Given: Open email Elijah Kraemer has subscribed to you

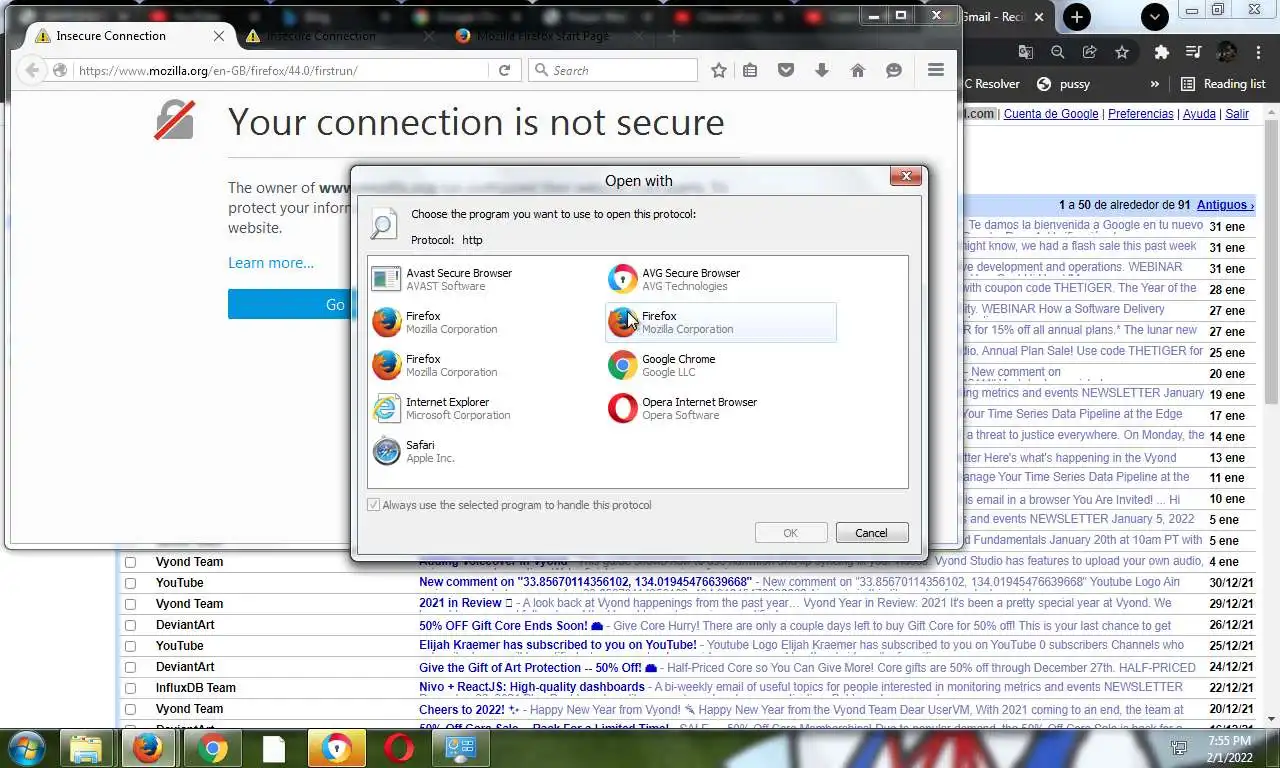Looking at the screenshot, I should coord(557,645).
